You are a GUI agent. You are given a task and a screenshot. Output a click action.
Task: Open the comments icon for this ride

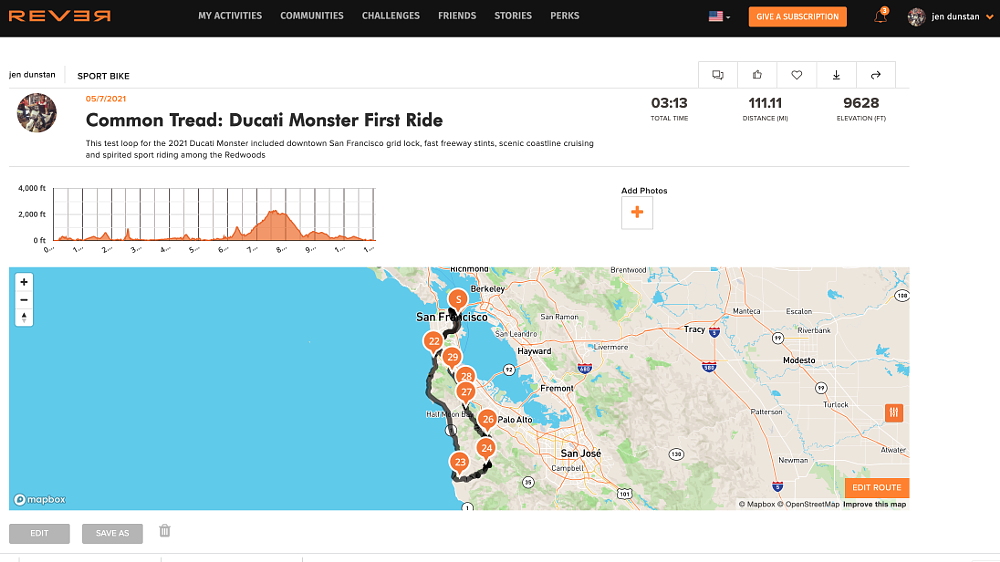[717, 75]
